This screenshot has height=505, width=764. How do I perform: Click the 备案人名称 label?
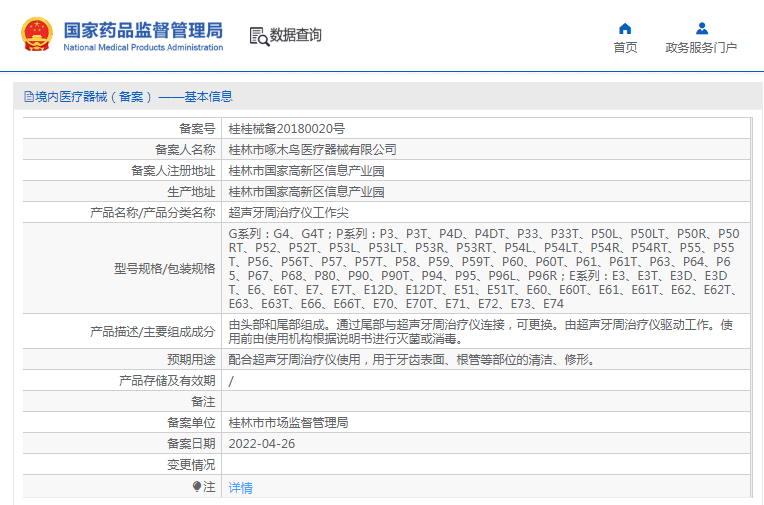point(185,150)
